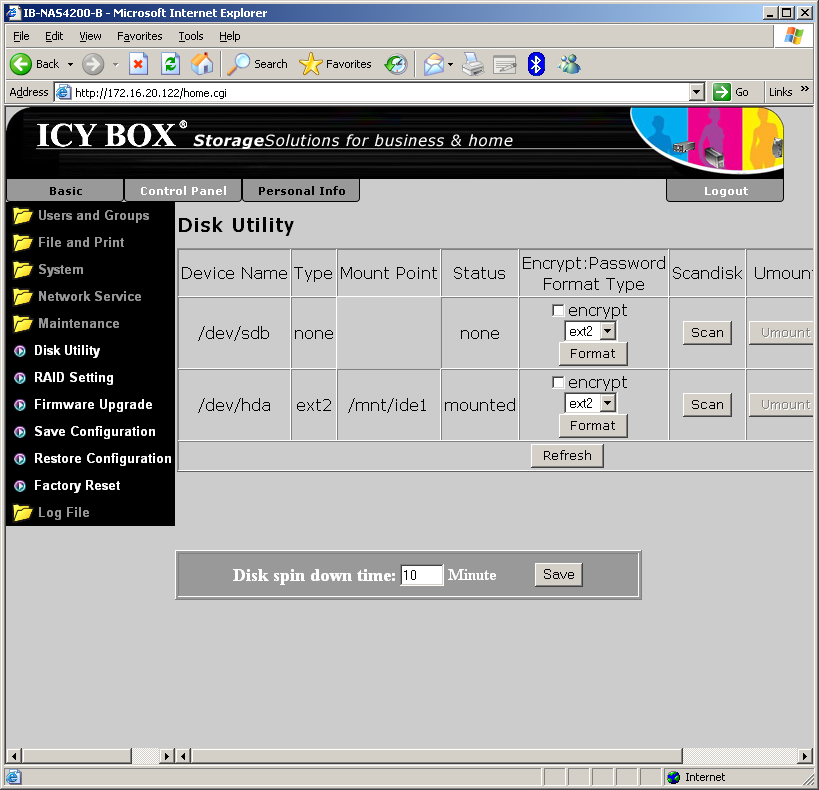Open Favorites with the star icon
Viewport: 819px width, 790px height.
[311, 64]
